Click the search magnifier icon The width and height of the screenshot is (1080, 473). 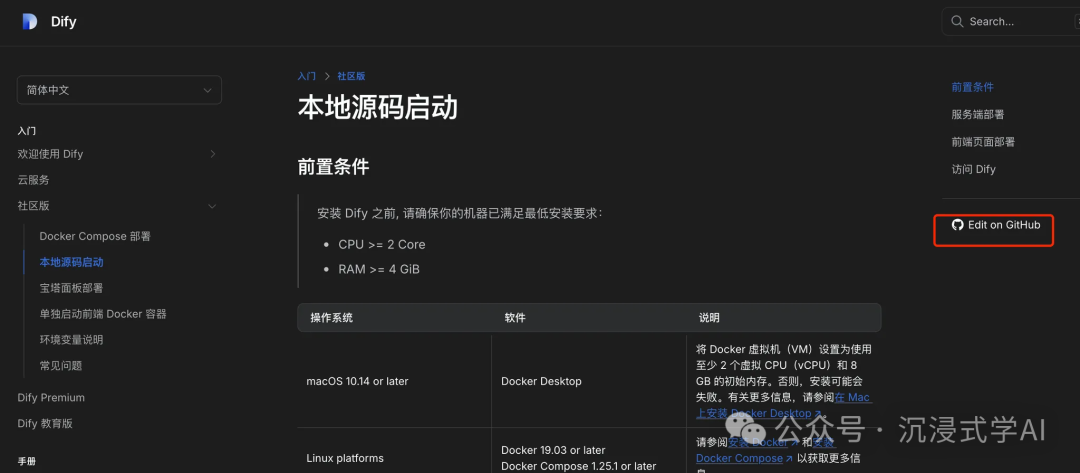coord(957,21)
